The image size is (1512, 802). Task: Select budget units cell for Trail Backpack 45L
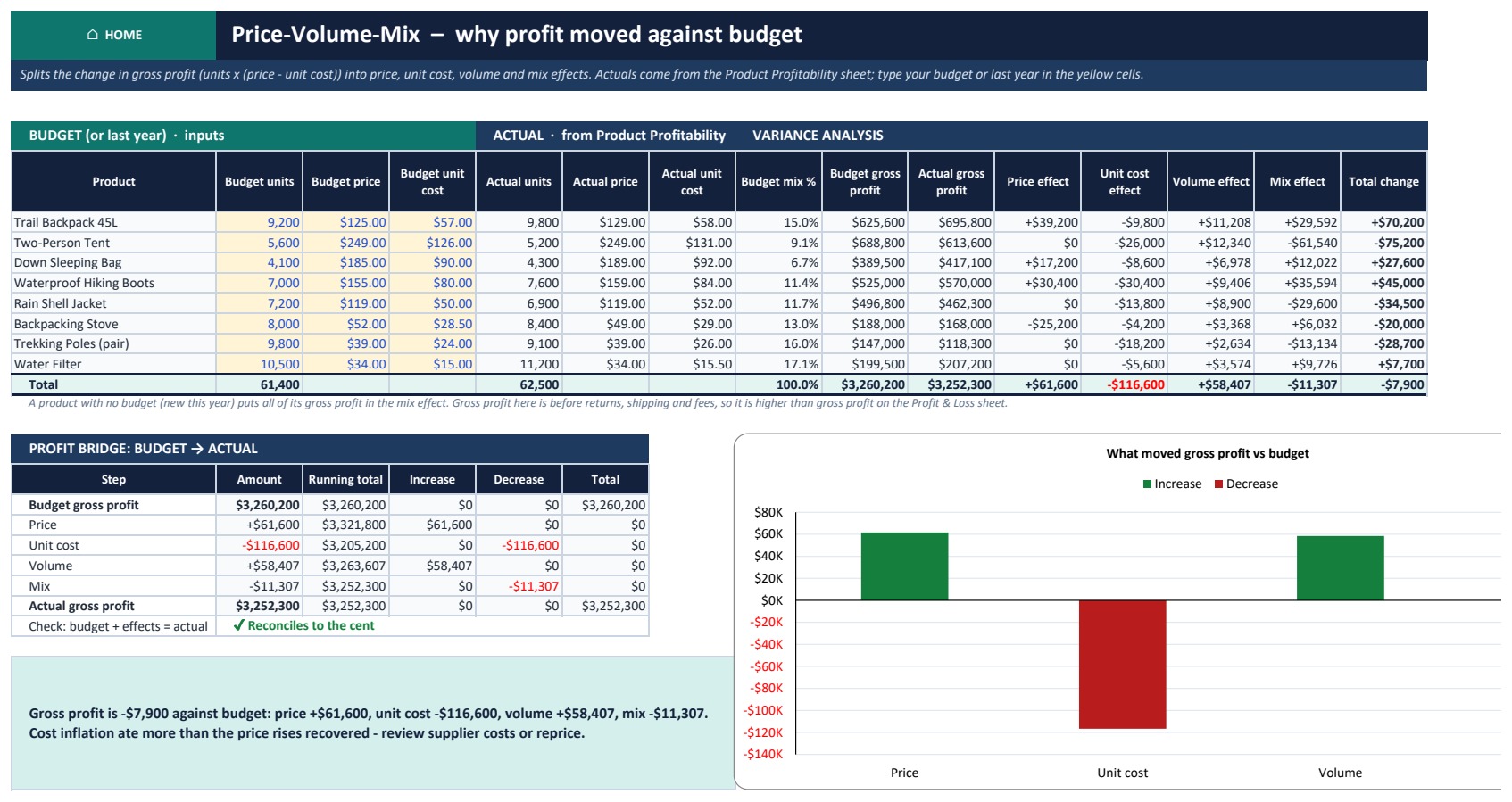(259, 222)
